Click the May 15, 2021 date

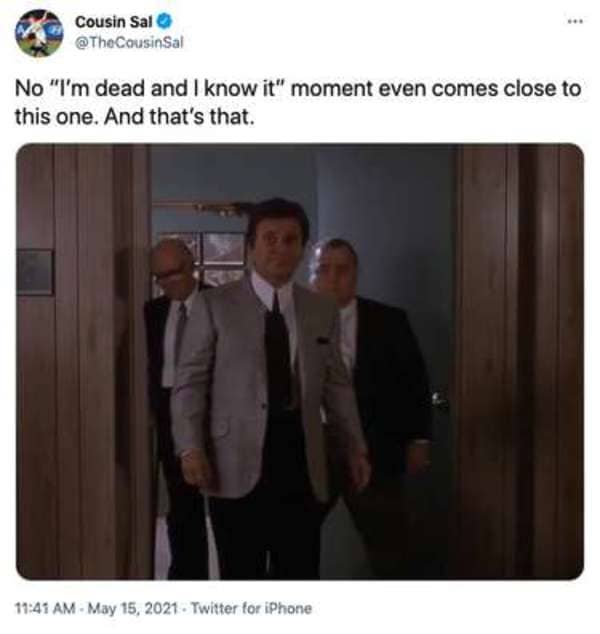[x=133, y=608]
